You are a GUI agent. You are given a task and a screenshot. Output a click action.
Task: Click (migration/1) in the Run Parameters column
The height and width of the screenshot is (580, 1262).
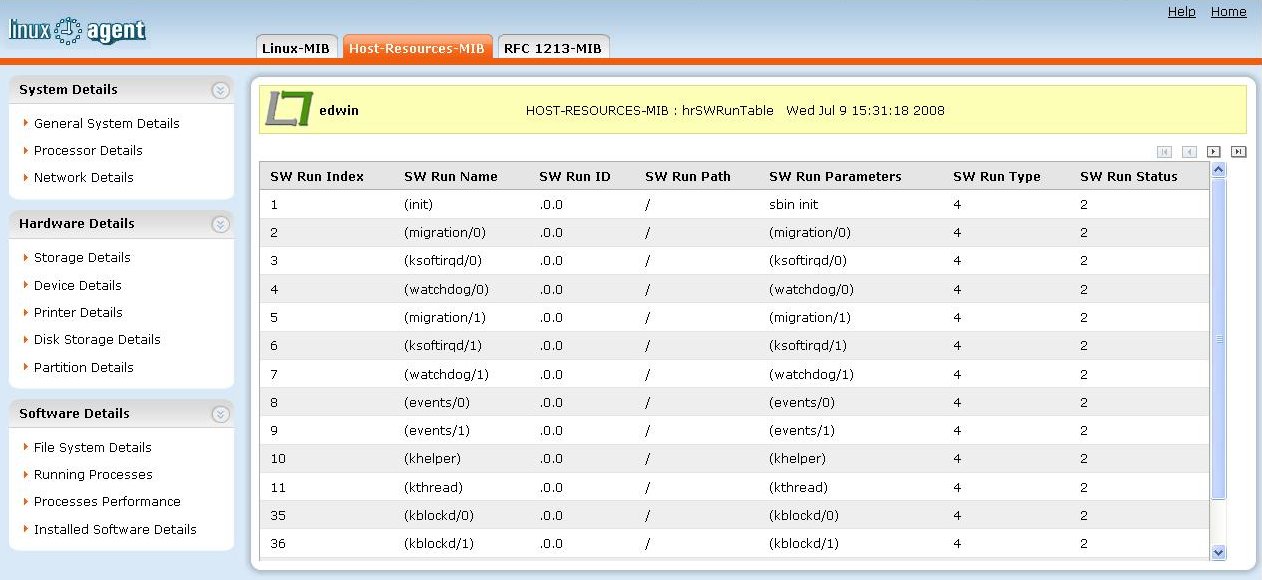[x=810, y=318]
